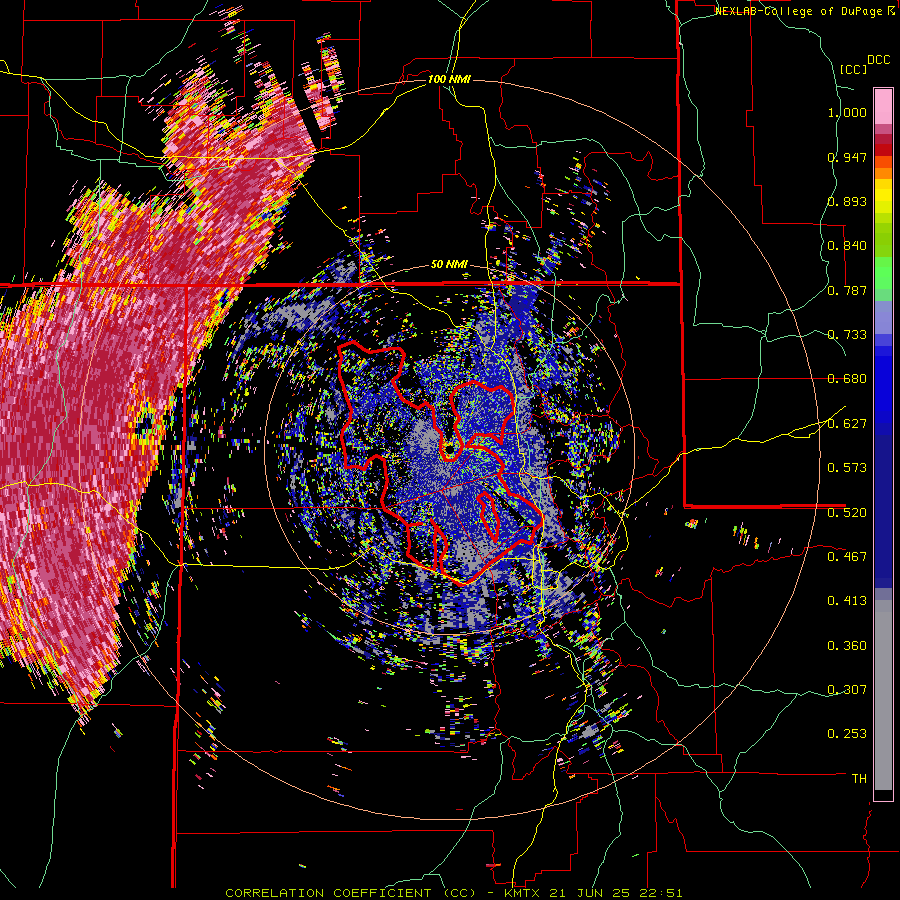
Task: Click the bright green band of color scale
Action: tap(883, 273)
